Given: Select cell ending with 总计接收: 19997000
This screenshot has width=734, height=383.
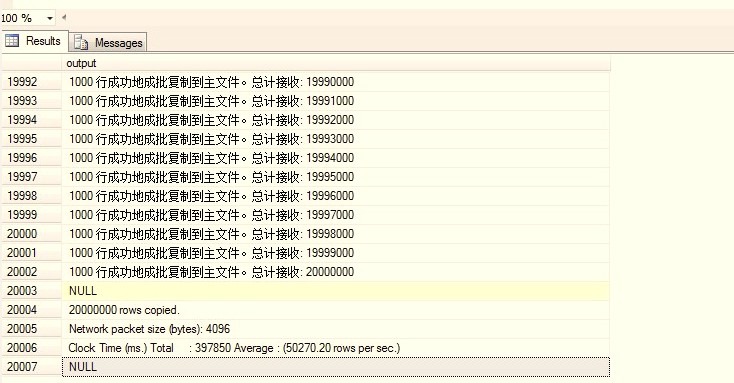Looking at the screenshot, I should point(336,214).
